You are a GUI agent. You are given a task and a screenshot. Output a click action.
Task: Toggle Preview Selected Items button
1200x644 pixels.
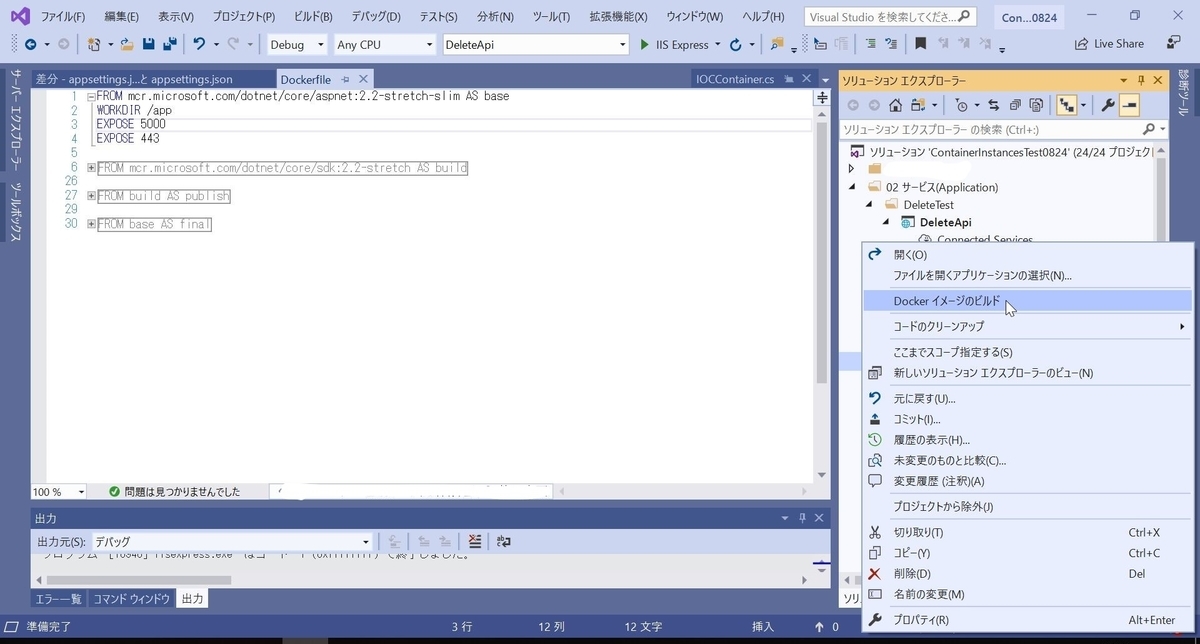pos(1129,105)
